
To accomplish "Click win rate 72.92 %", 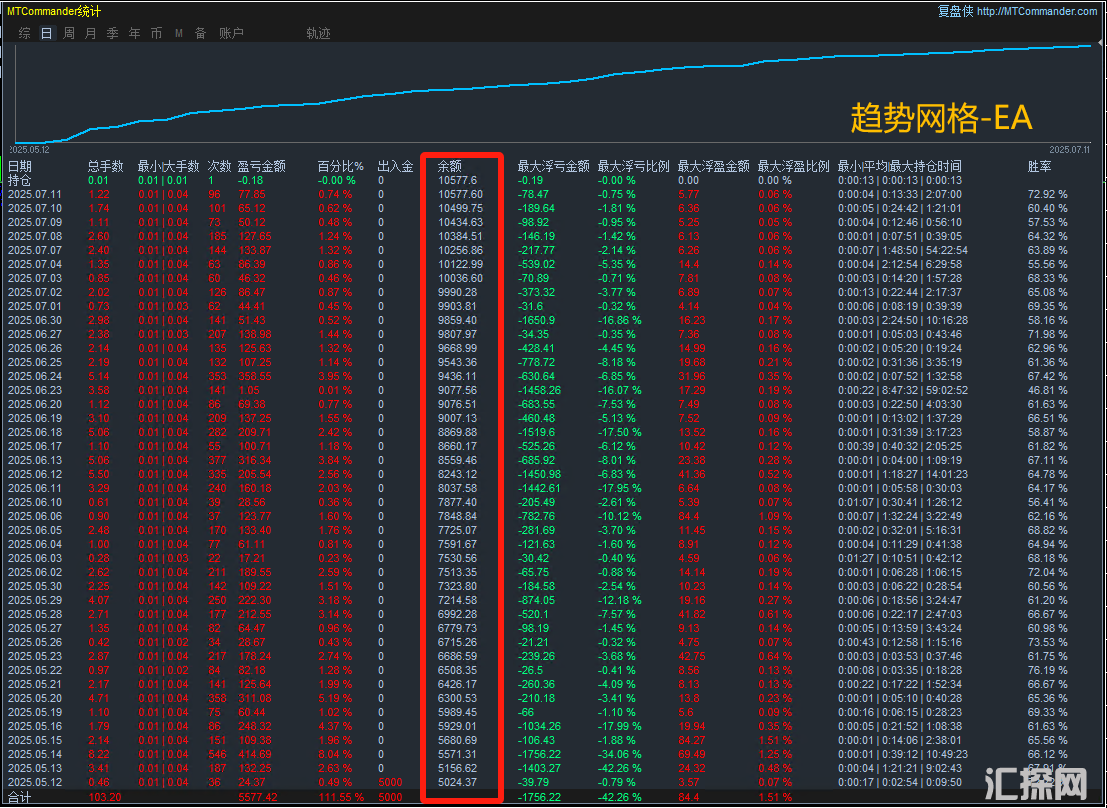I will pos(1048,194).
